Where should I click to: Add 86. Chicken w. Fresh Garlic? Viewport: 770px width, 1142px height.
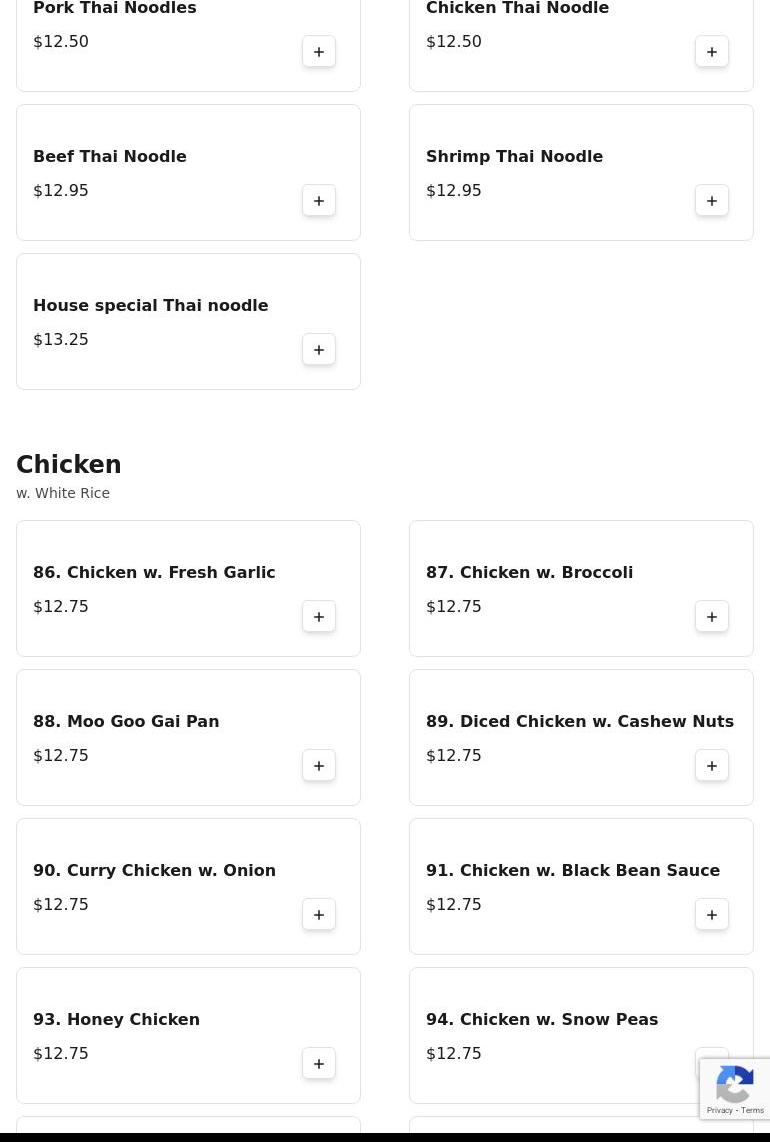319,617
